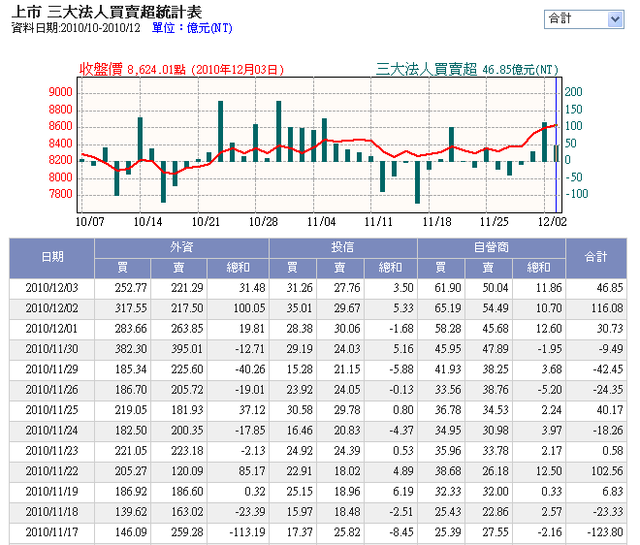
Task: Select the date cell 2010/11/23
Action: 52,451
